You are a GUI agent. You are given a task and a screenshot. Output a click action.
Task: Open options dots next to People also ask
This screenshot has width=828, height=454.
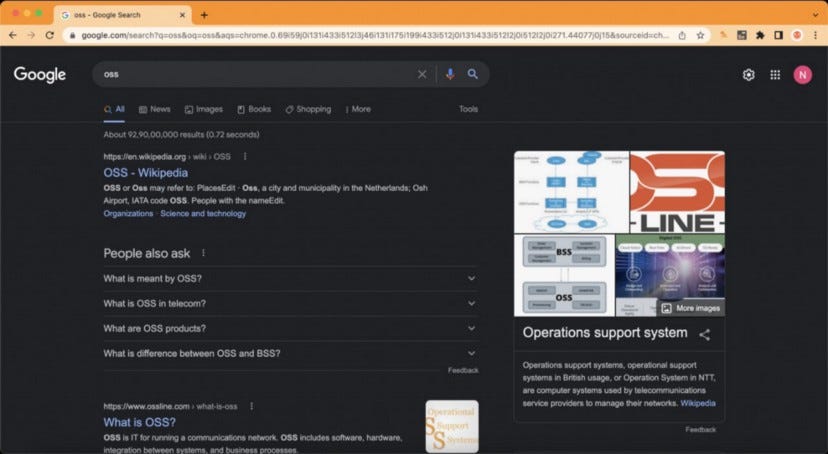pos(203,253)
